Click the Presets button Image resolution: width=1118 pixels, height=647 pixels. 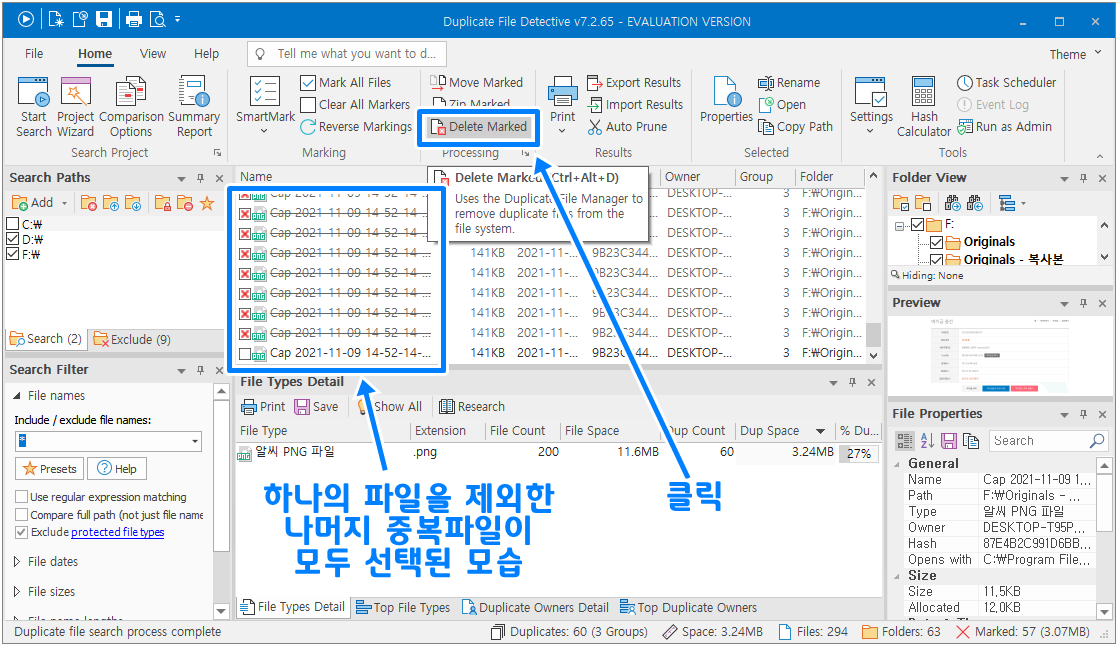pyautogui.click(x=49, y=469)
